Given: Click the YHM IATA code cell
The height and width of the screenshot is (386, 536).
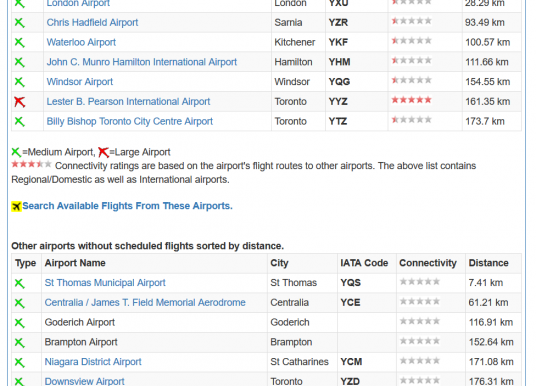Looking at the screenshot, I should click(339, 62).
